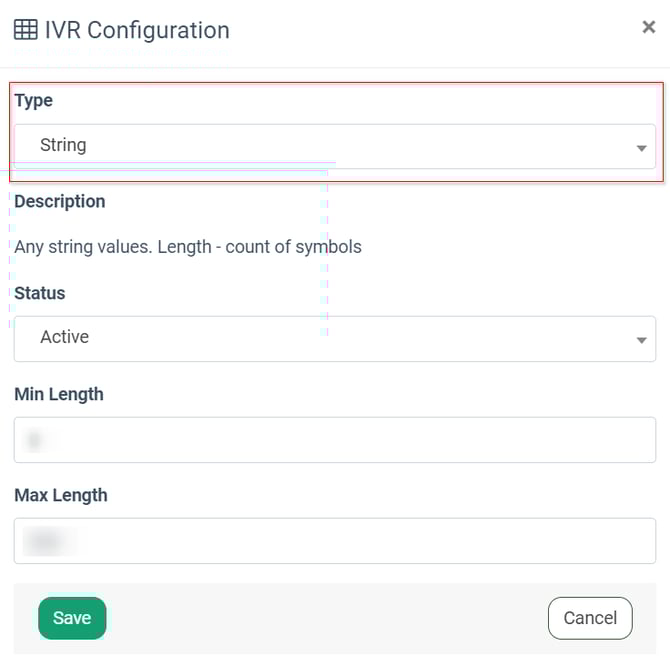Click the Description heading label

59,201
